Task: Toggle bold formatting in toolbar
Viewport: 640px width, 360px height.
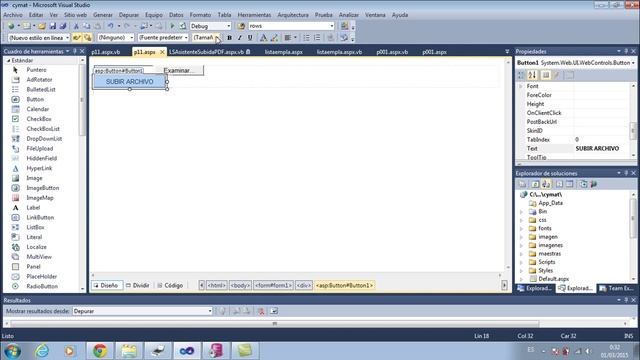Action: point(229,38)
